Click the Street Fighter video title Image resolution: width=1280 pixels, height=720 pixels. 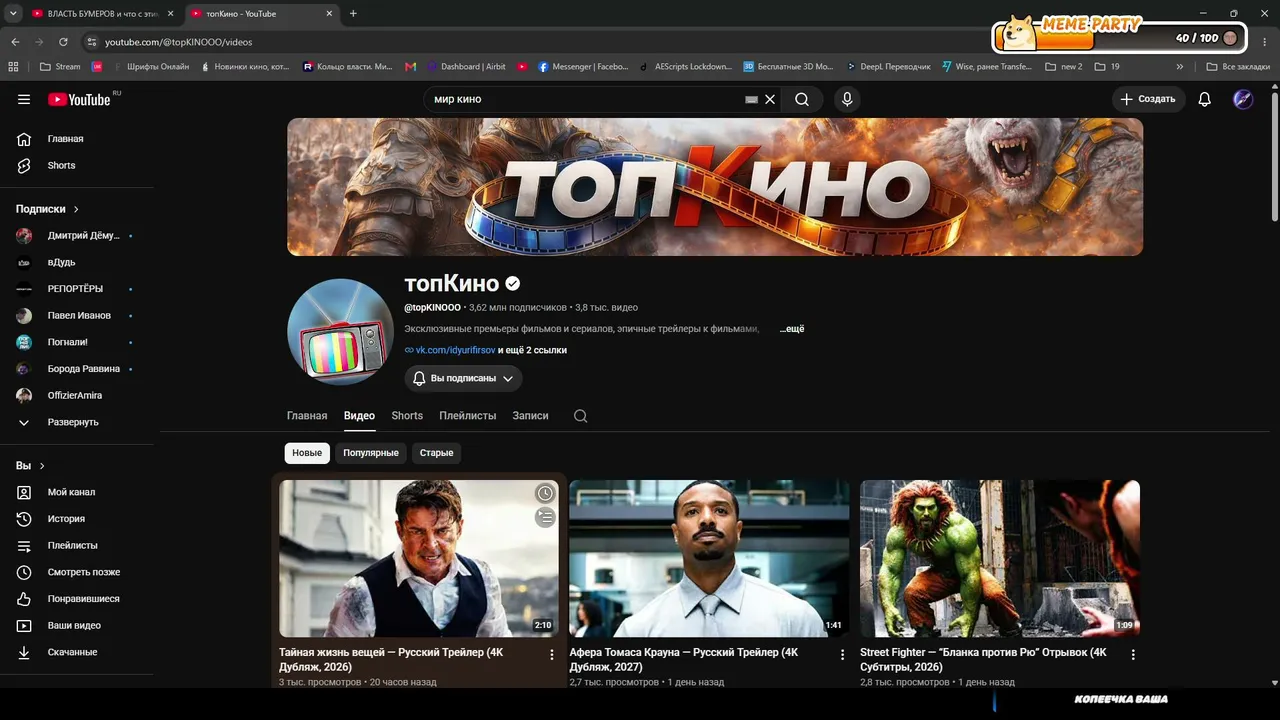click(x=983, y=659)
